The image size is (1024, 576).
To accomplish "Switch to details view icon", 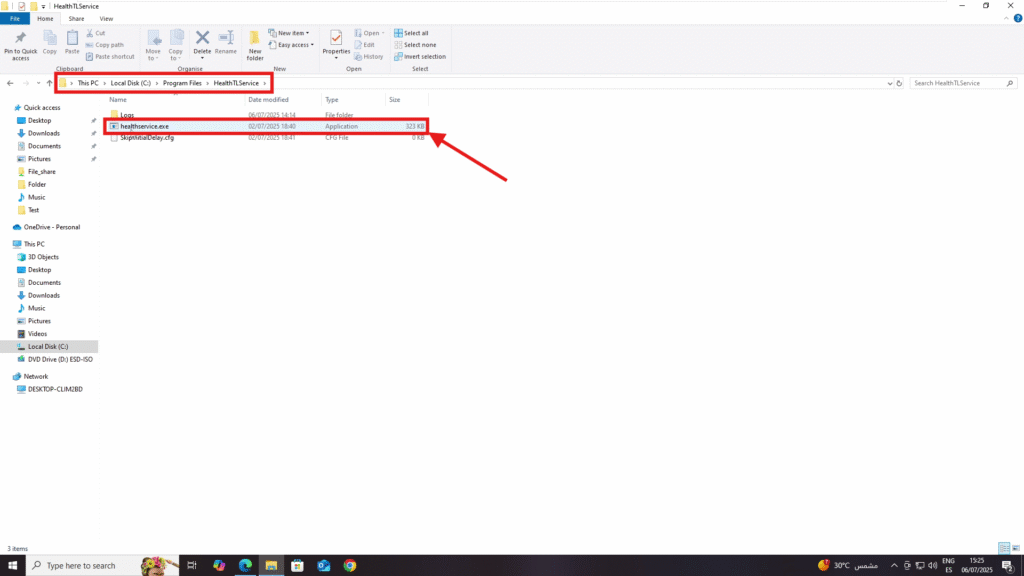I will pyautogui.click(x=1004, y=549).
